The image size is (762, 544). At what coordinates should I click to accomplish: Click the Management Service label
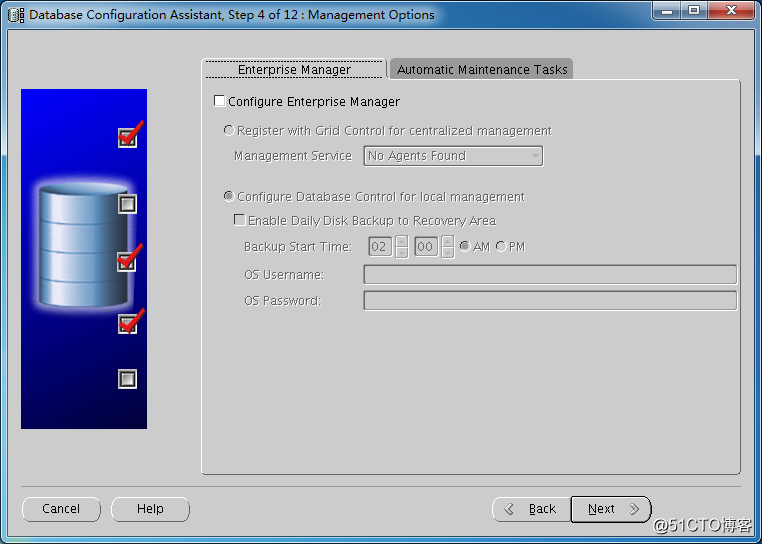tap(293, 156)
